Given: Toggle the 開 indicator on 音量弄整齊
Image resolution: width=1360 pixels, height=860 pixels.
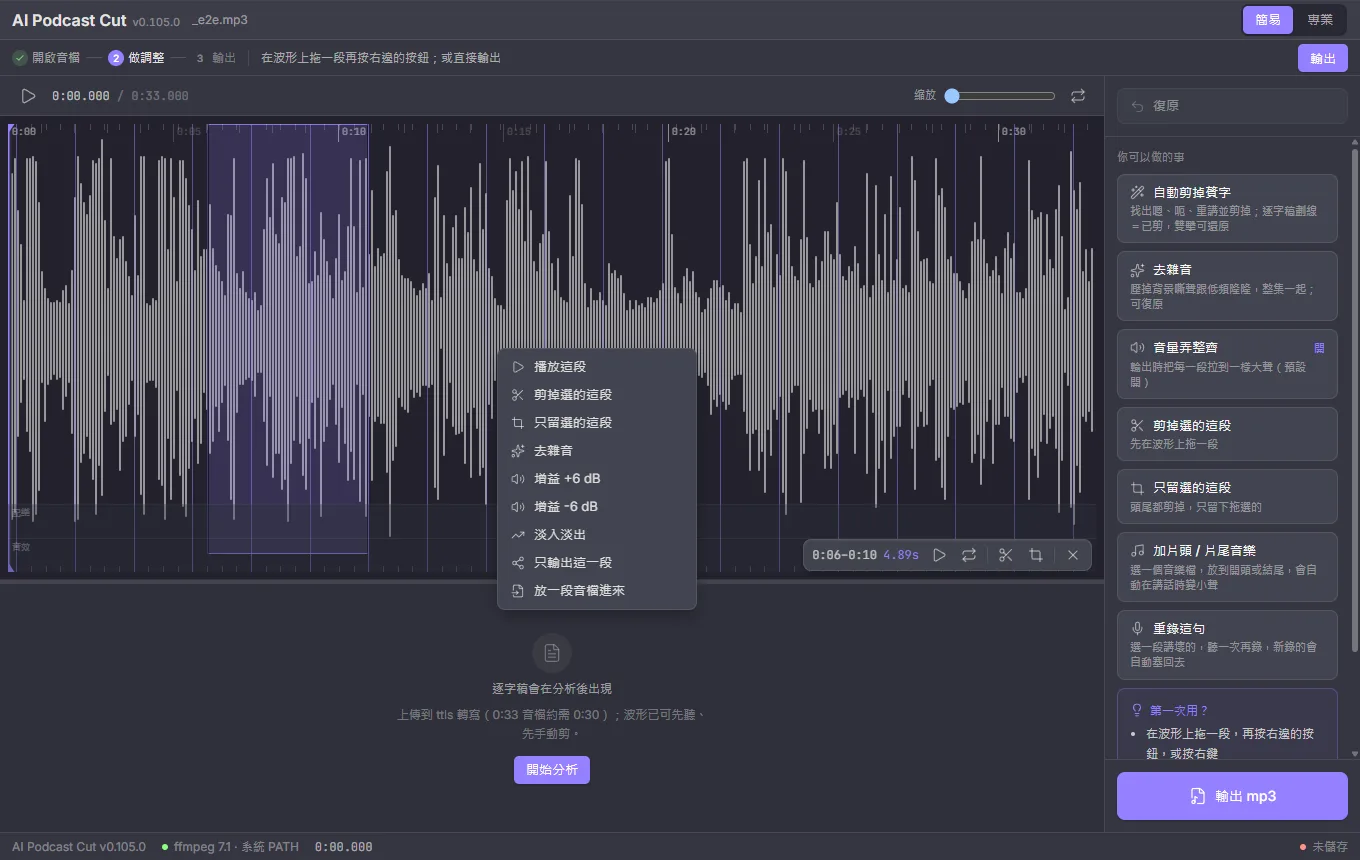Looking at the screenshot, I should coord(1319,348).
